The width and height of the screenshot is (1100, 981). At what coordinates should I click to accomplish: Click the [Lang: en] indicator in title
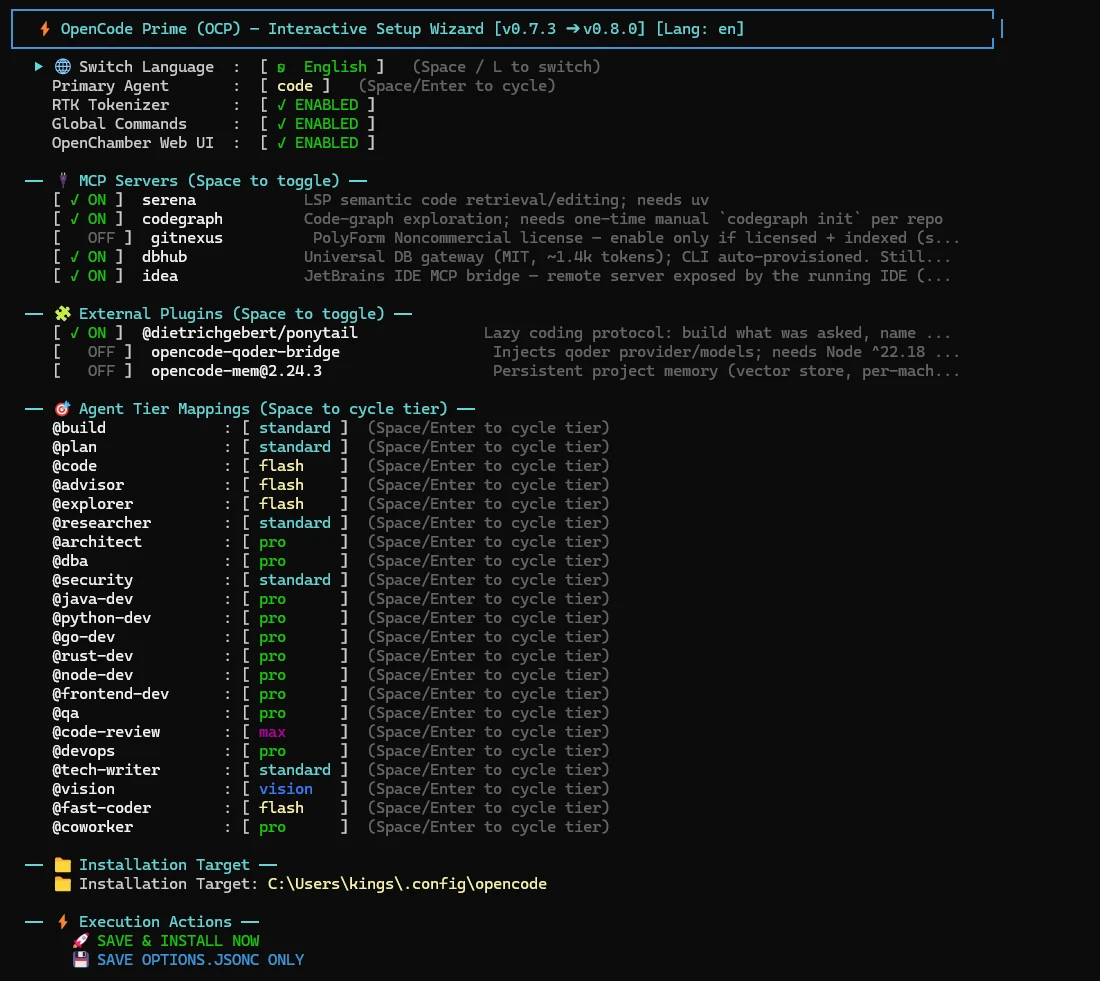[x=699, y=29]
